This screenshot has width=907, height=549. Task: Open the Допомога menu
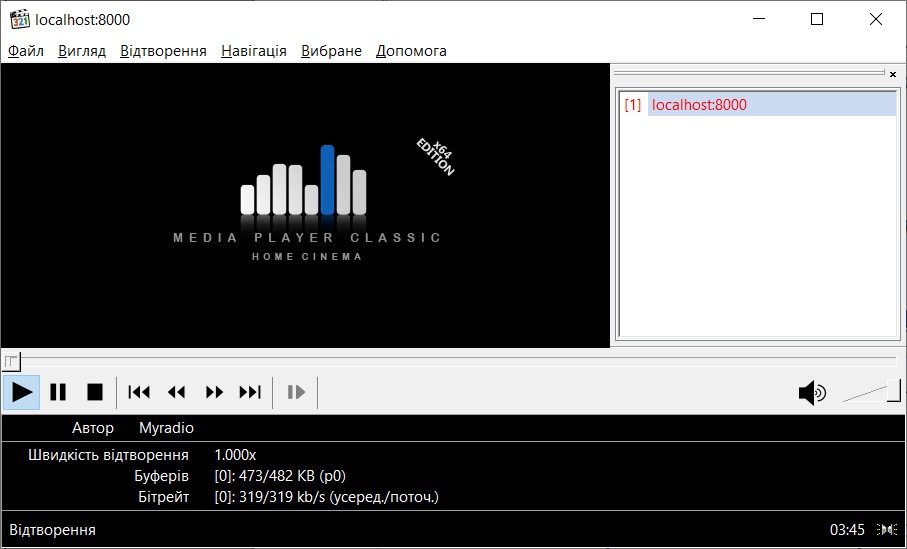(x=411, y=51)
